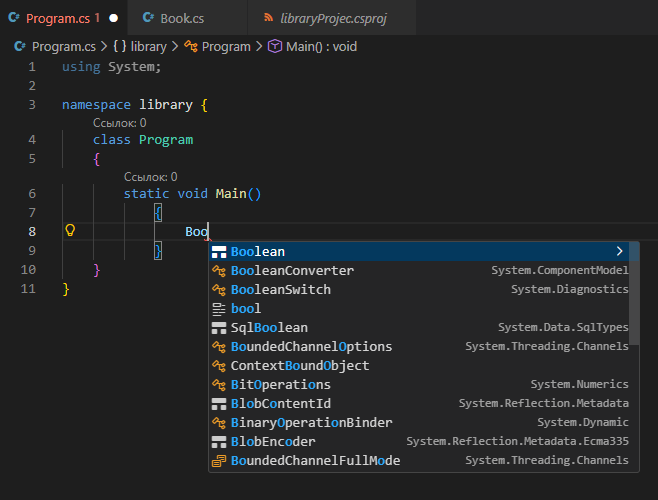
Task: Select Boolean from the suggestion list
Action: 258,252
